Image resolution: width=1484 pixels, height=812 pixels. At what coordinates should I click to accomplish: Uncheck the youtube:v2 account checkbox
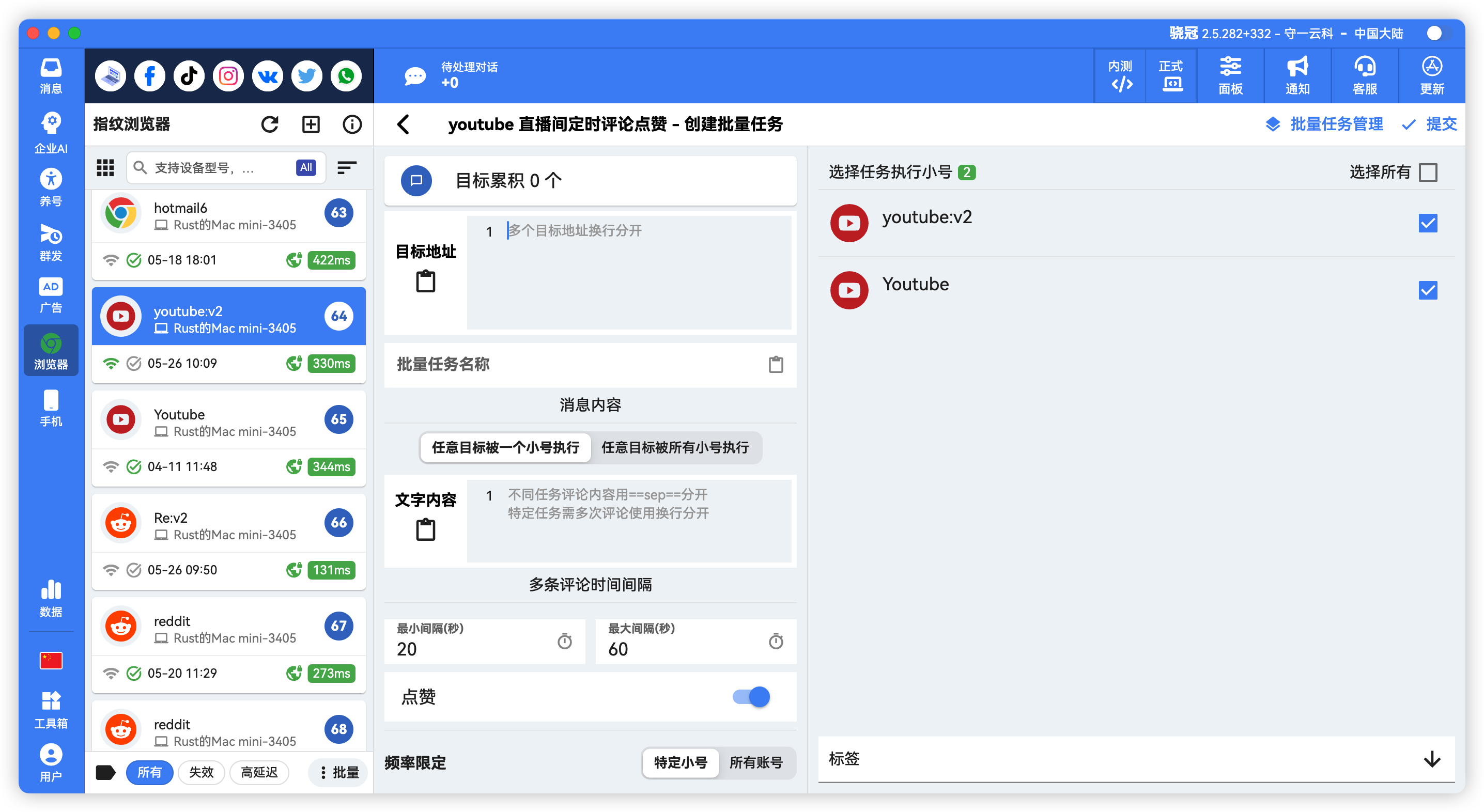tap(1428, 223)
